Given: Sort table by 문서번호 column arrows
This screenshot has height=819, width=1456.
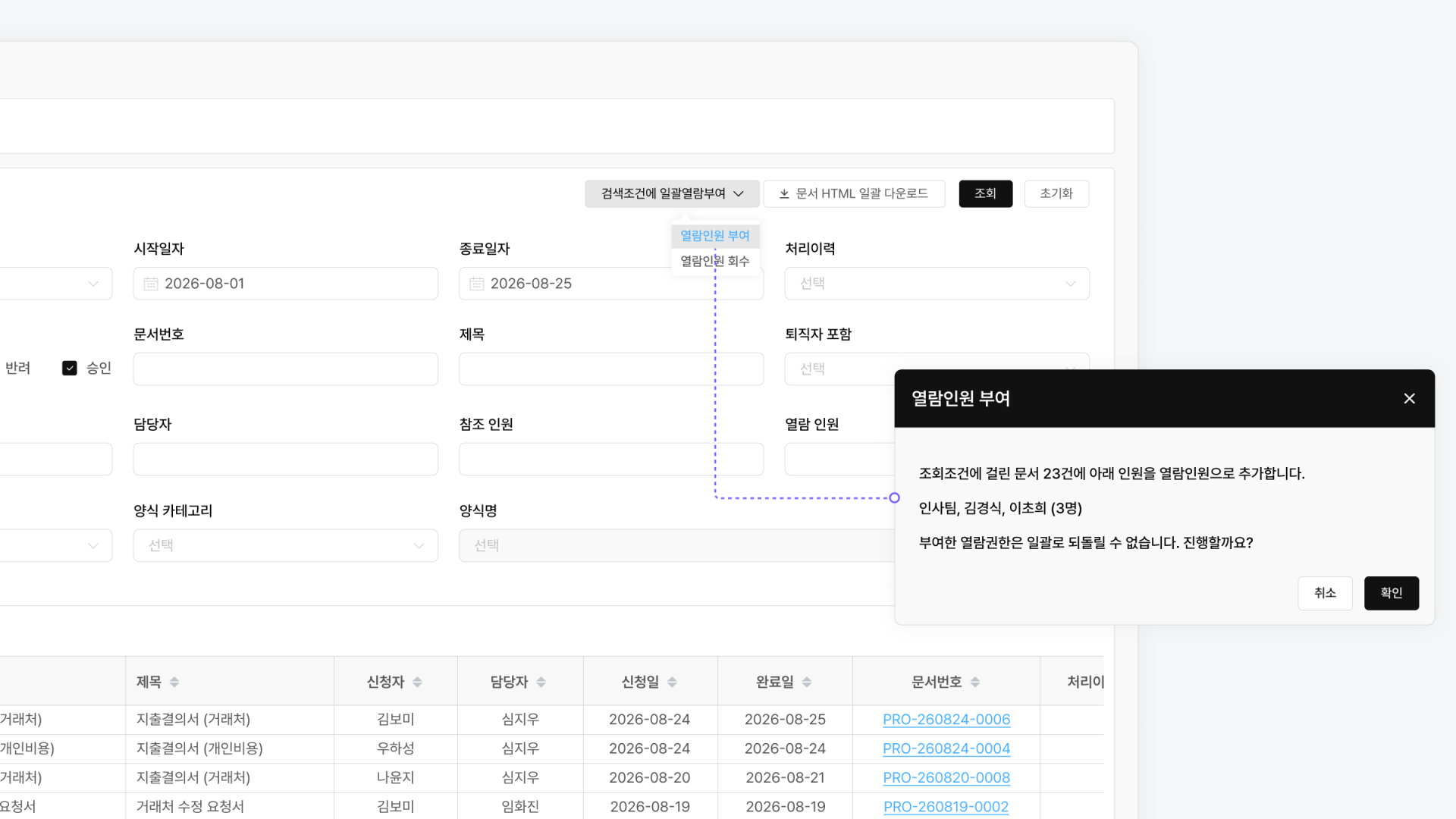Looking at the screenshot, I should pyautogui.click(x=975, y=682).
